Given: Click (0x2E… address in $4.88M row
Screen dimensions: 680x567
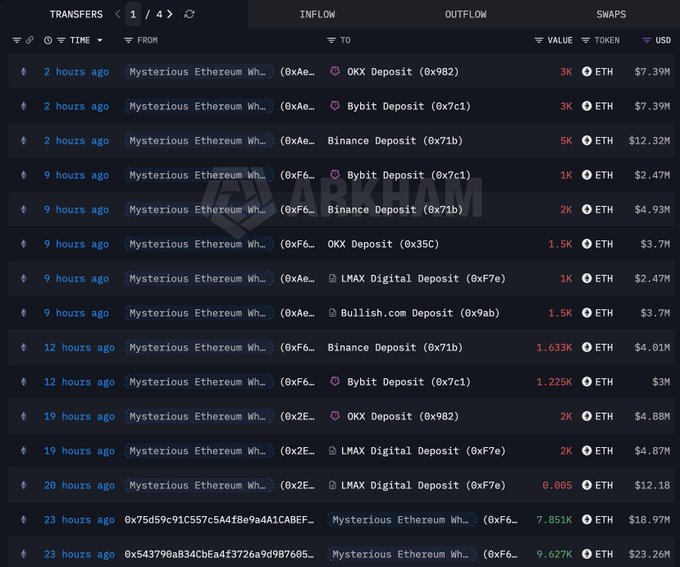Looking at the screenshot, I should (x=297, y=416).
